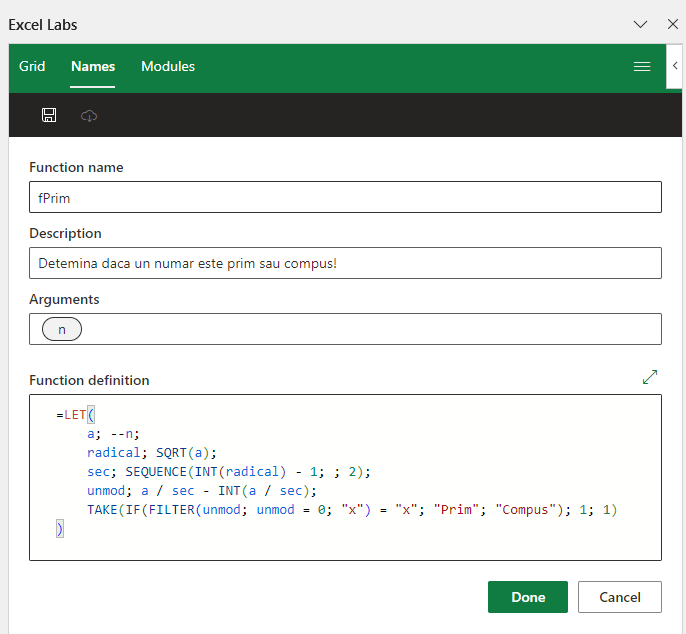Expand the function definition editor to full size

click(650, 377)
